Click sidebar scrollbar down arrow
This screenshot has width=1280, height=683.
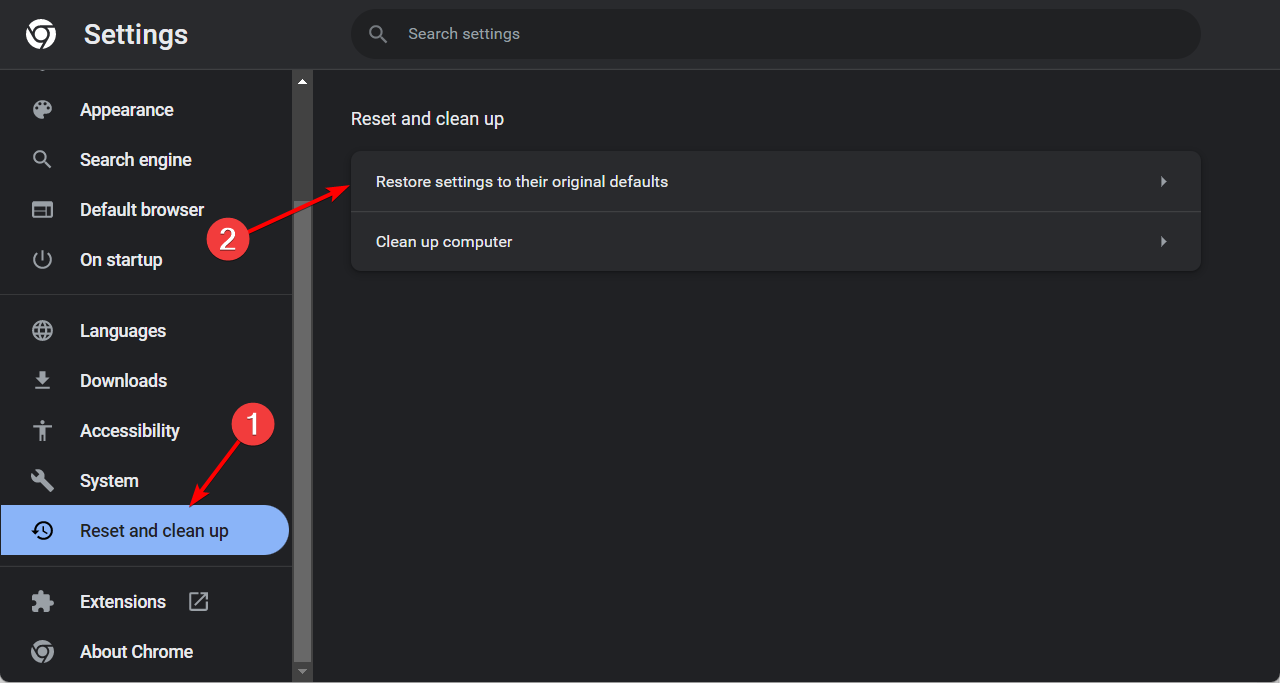[302, 672]
